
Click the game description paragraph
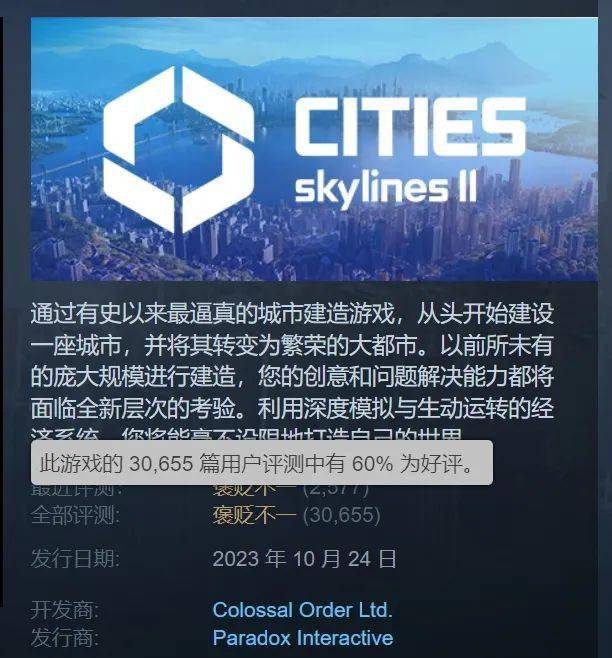(293, 369)
